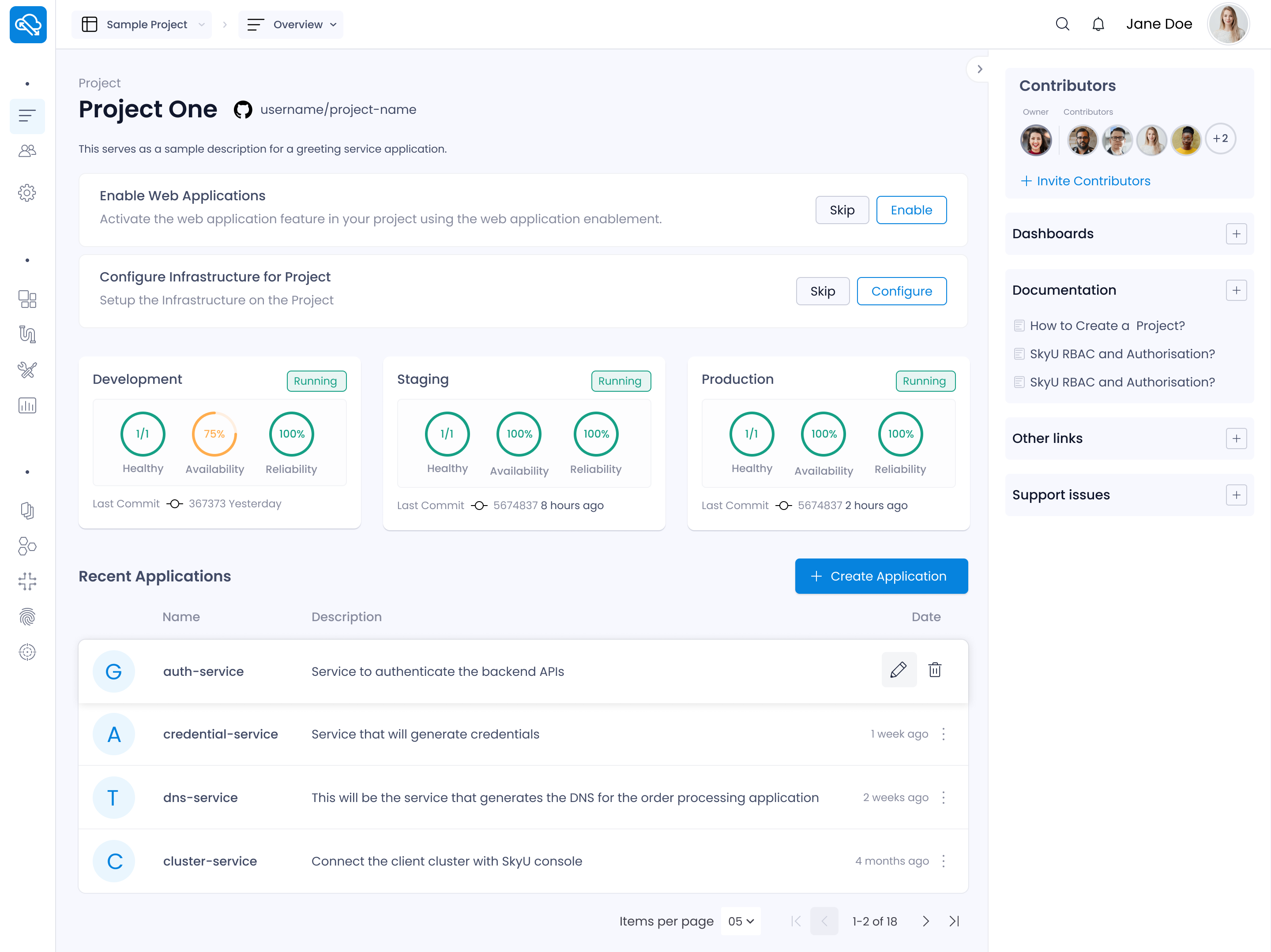Open the settings gear in sidebar
The image size is (1271, 952).
point(27,192)
